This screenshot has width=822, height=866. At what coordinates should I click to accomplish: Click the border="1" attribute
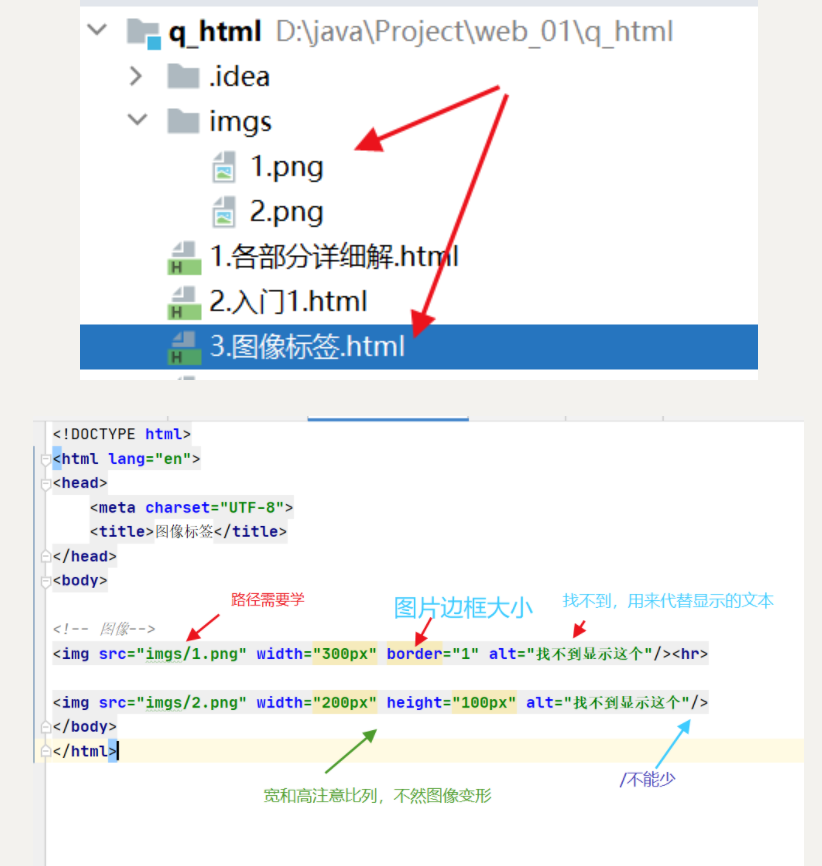pyautogui.click(x=433, y=654)
